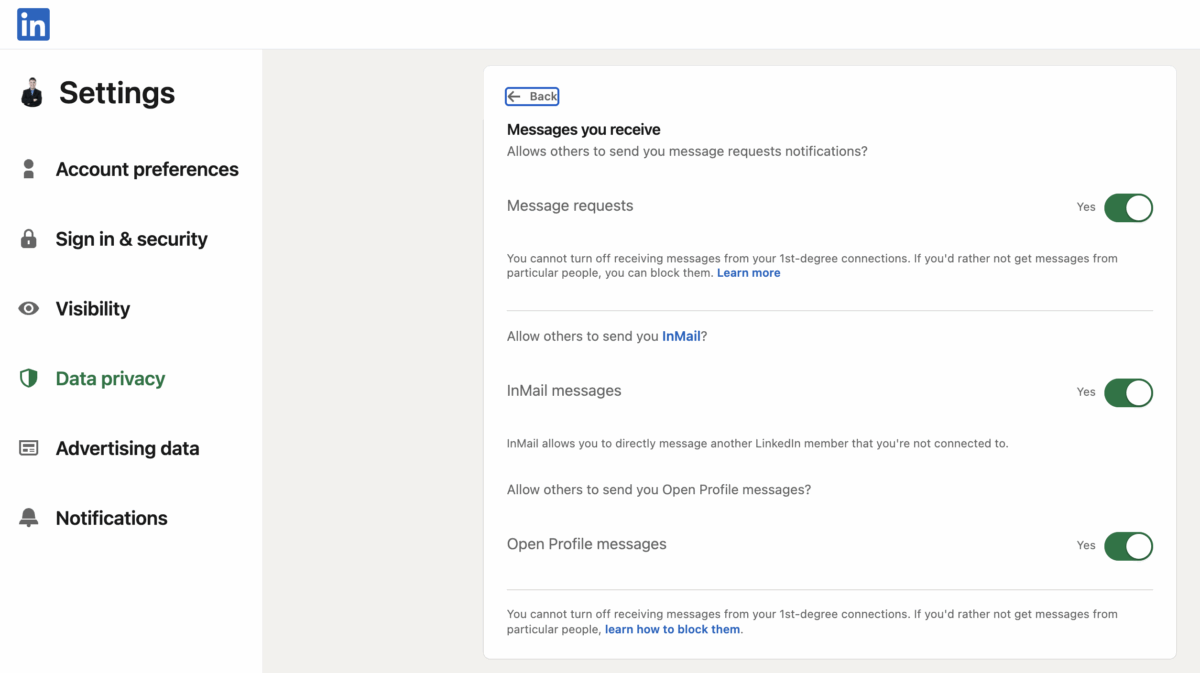This screenshot has width=1200, height=673.
Task: Switch to the Visibility settings section
Action: tap(92, 309)
